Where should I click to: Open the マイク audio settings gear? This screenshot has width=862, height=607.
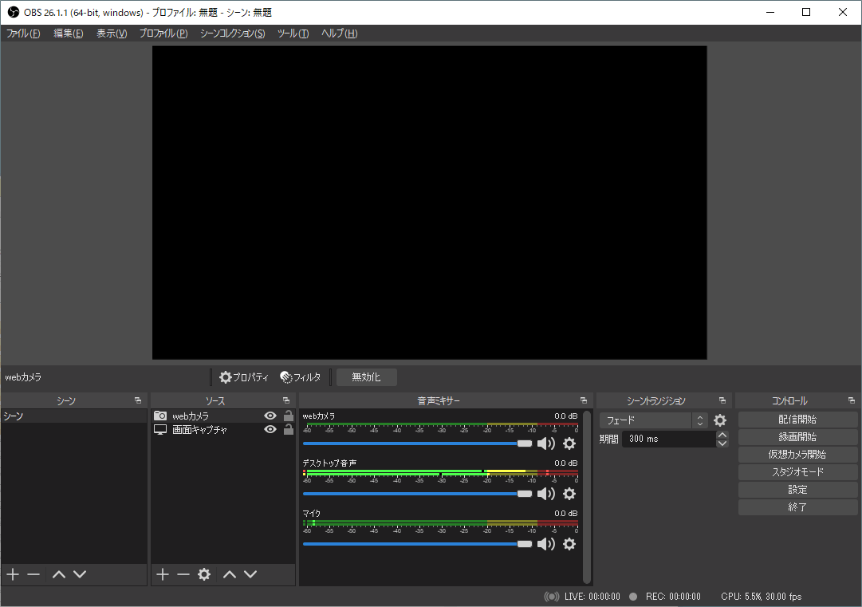[x=569, y=544]
